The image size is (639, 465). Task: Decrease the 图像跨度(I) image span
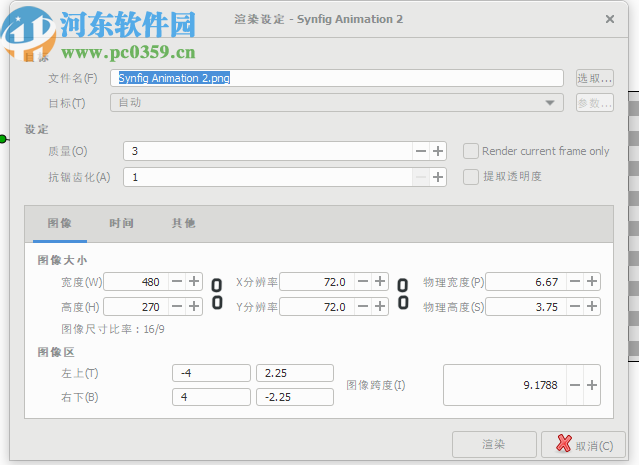[575, 385]
